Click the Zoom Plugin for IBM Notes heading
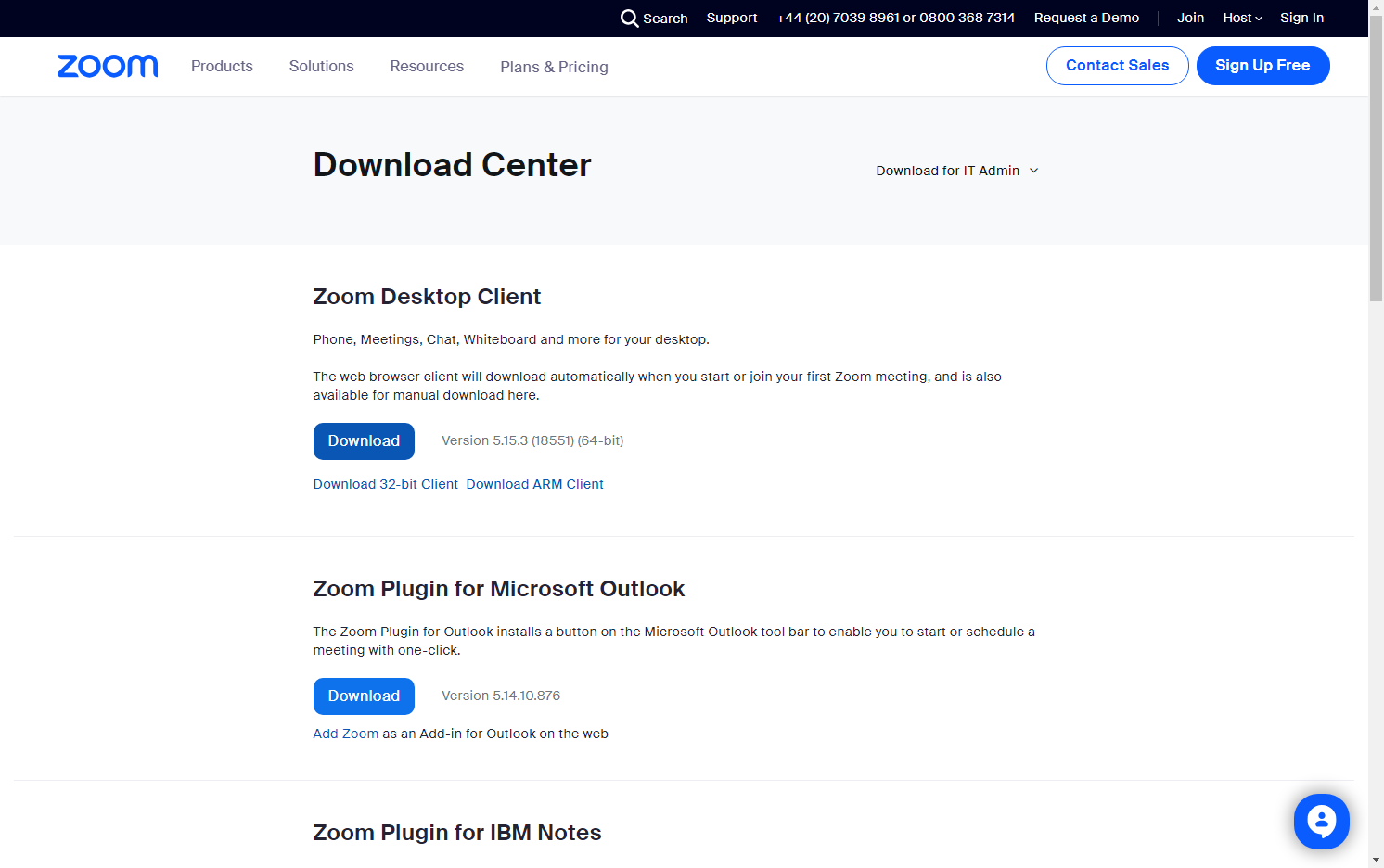 pyautogui.click(x=457, y=833)
